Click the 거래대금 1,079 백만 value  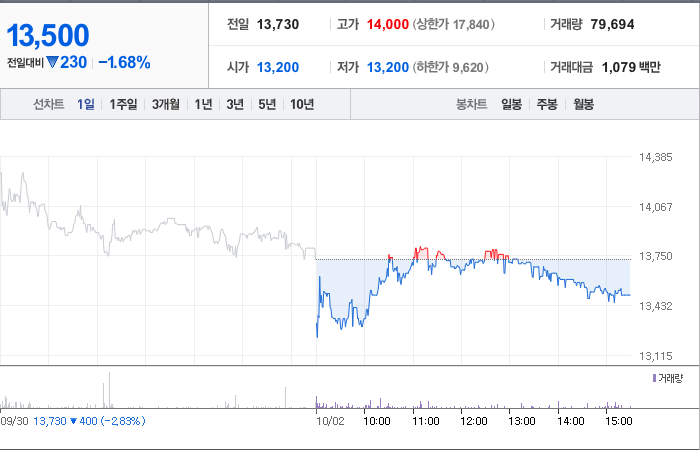coord(631,67)
